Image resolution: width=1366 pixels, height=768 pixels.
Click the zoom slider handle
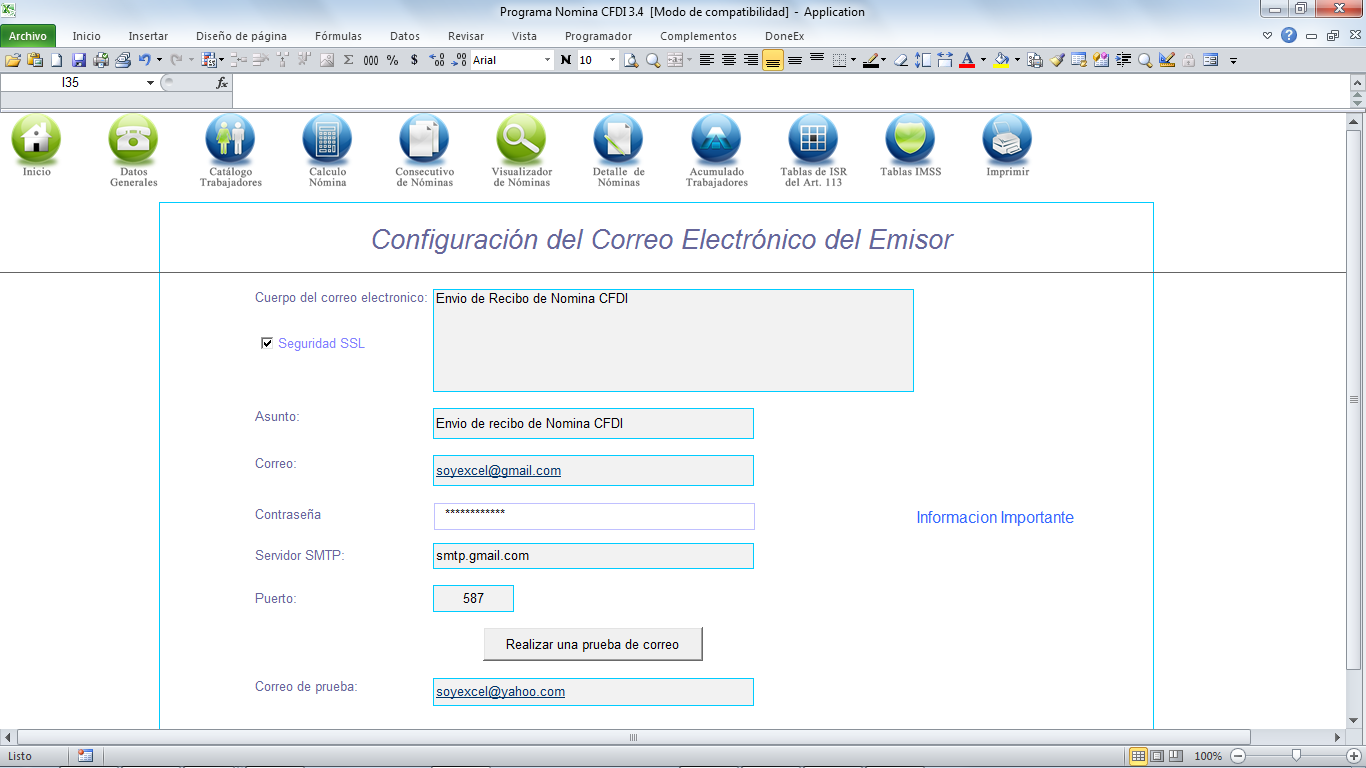[1296, 756]
